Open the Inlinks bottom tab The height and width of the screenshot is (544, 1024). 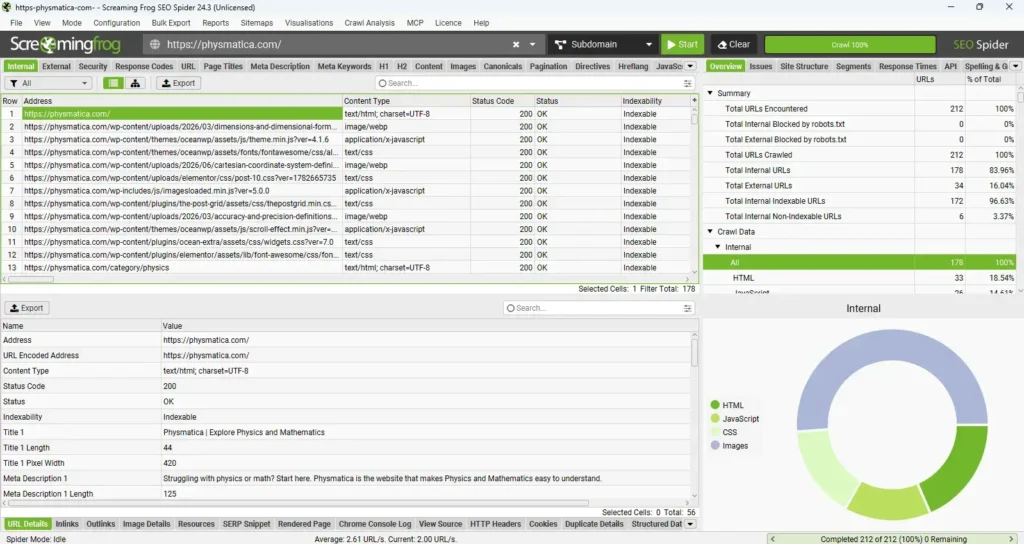[x=67, y=524]
